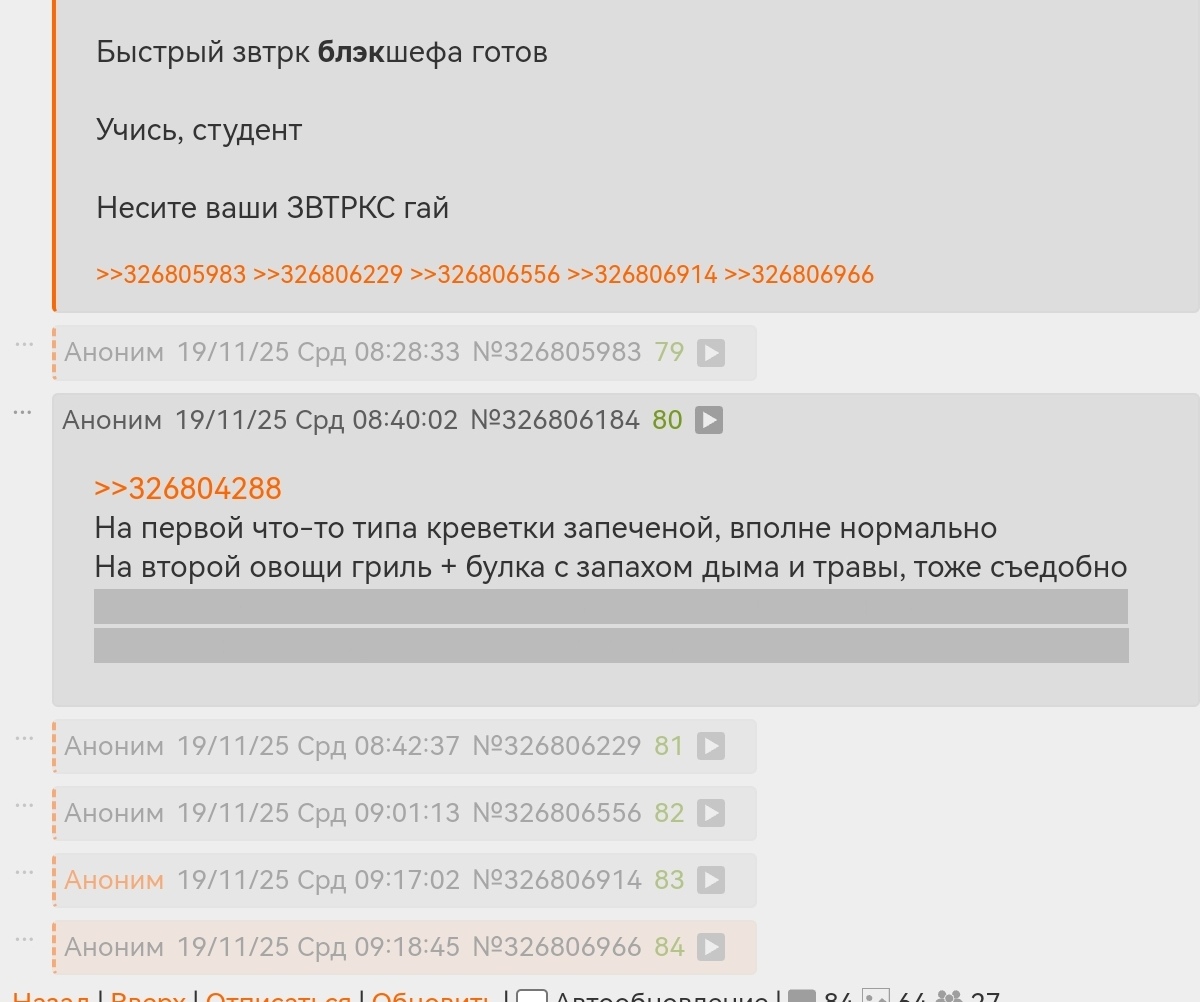
Task: Click the play icon on post №326806184
Action: click(708, 420)
